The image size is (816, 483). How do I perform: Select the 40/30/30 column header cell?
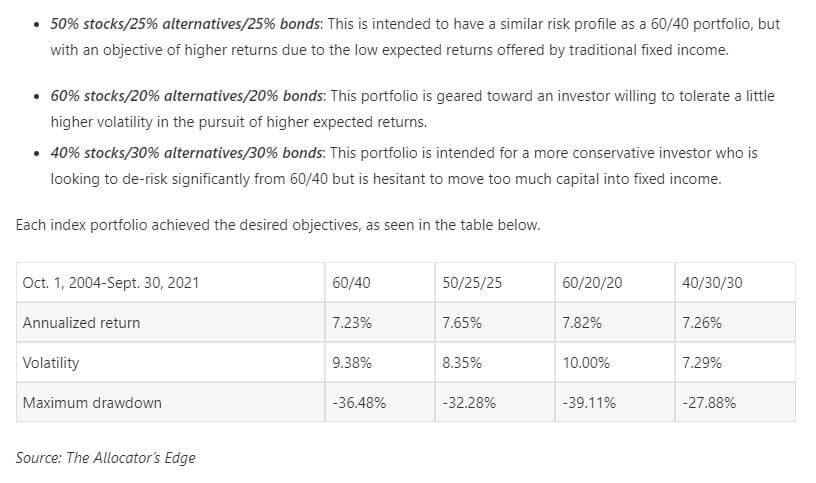(x=712, y=283)
